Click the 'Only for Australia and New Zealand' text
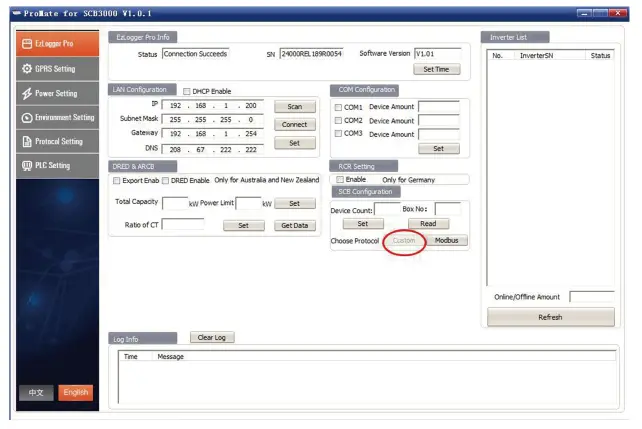The width and height of the screenshot is (642, 429). pyautogui.click(x=267, y=180)
